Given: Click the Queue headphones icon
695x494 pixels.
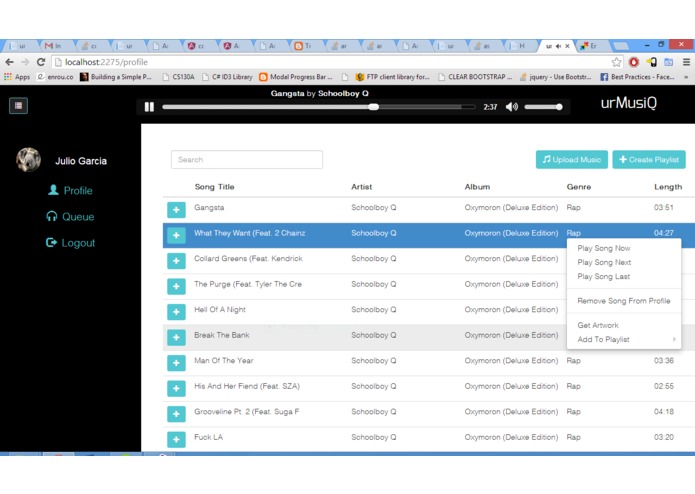Looking at the screenshot, I should tap(52, 216).
